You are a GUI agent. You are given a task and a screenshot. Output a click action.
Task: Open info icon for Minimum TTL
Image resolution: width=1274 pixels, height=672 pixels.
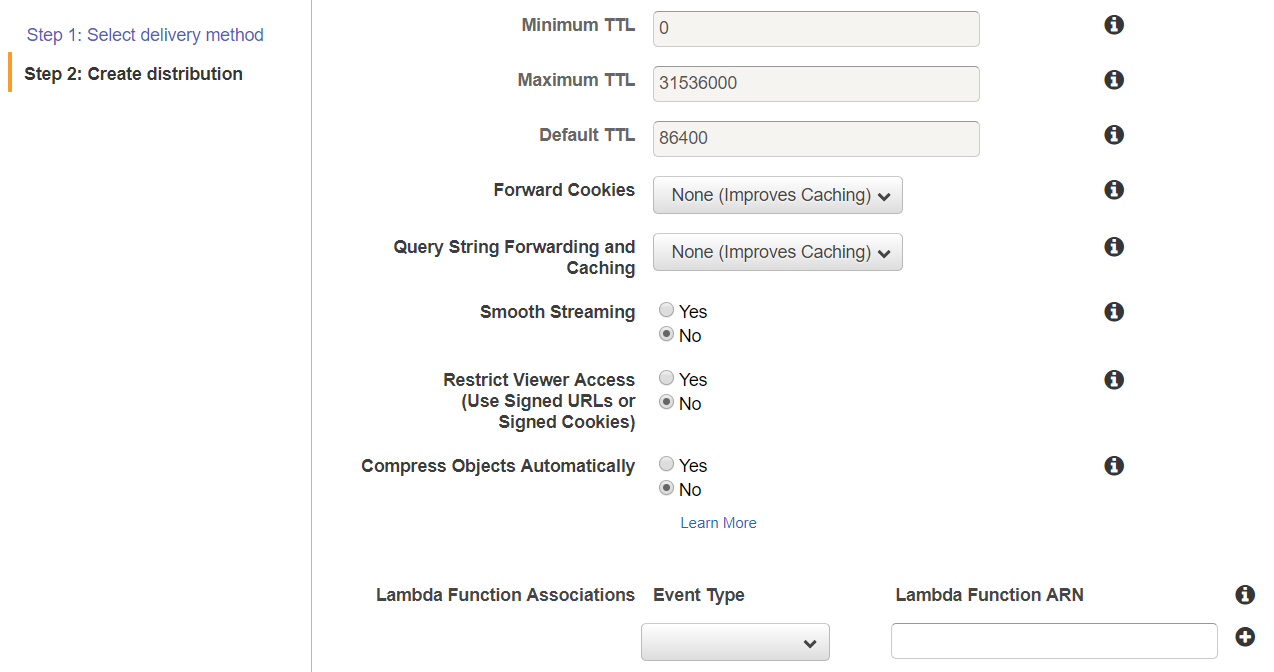click(1114, 25)
